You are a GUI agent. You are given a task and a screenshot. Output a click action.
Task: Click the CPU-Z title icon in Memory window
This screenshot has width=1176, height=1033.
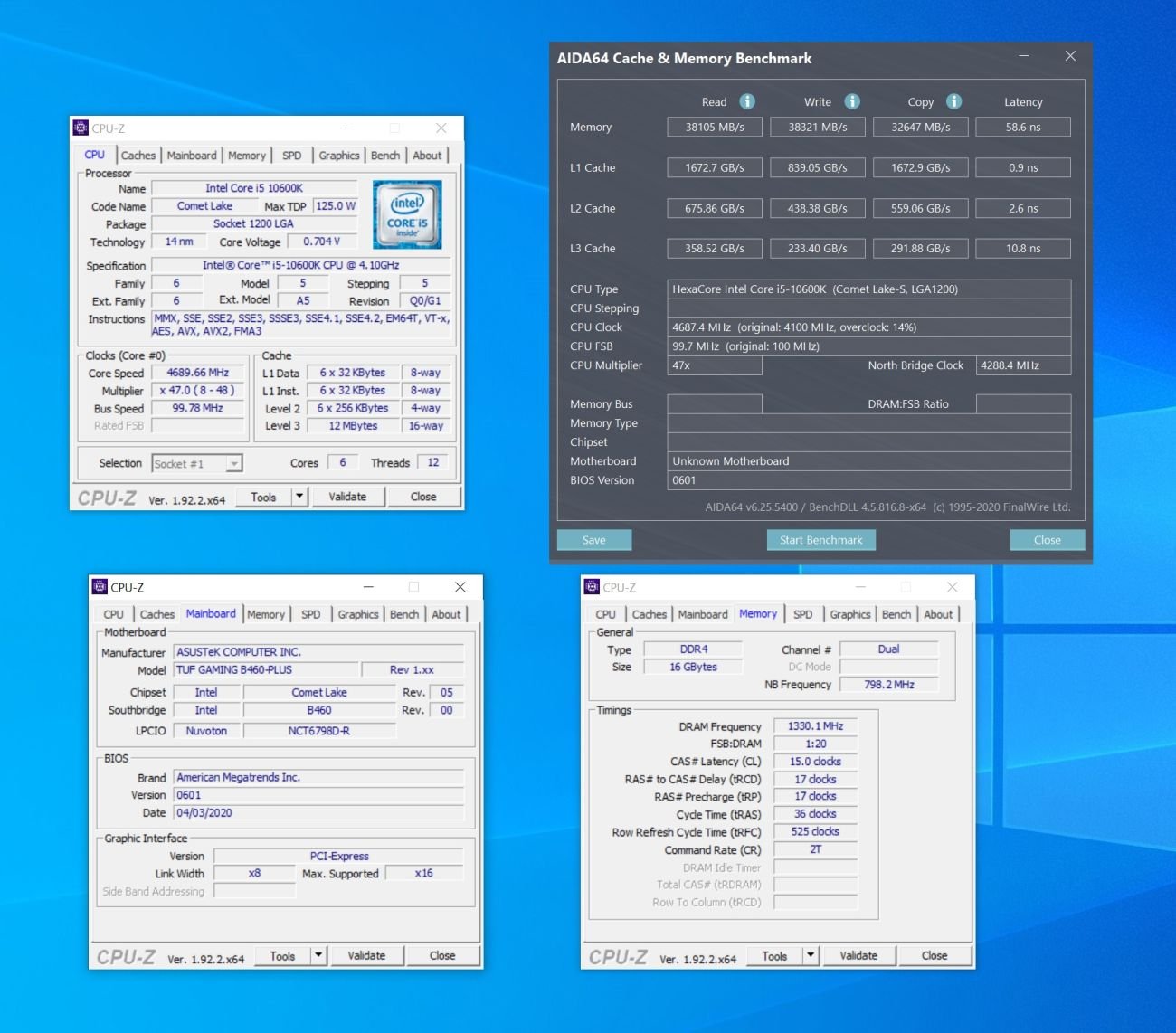point(592,587)
